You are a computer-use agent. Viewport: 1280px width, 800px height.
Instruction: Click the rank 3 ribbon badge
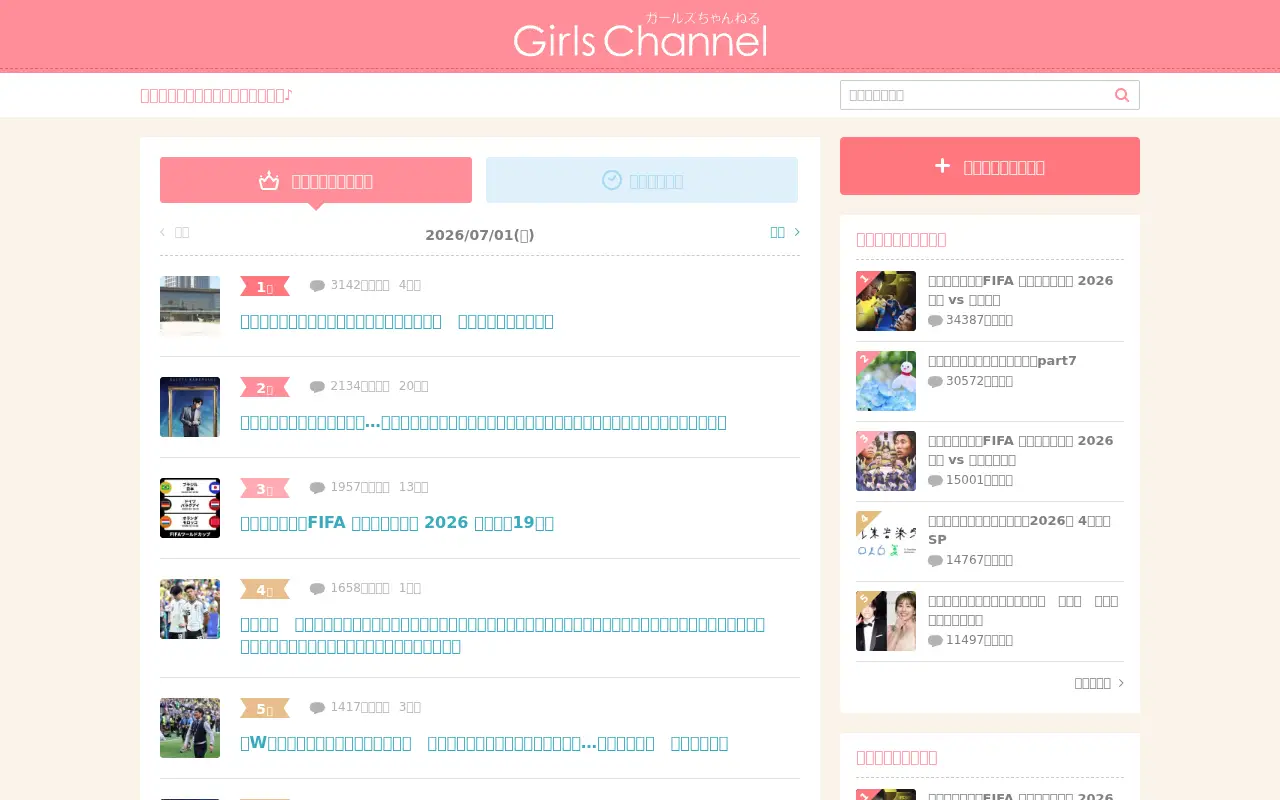[265, 488]
